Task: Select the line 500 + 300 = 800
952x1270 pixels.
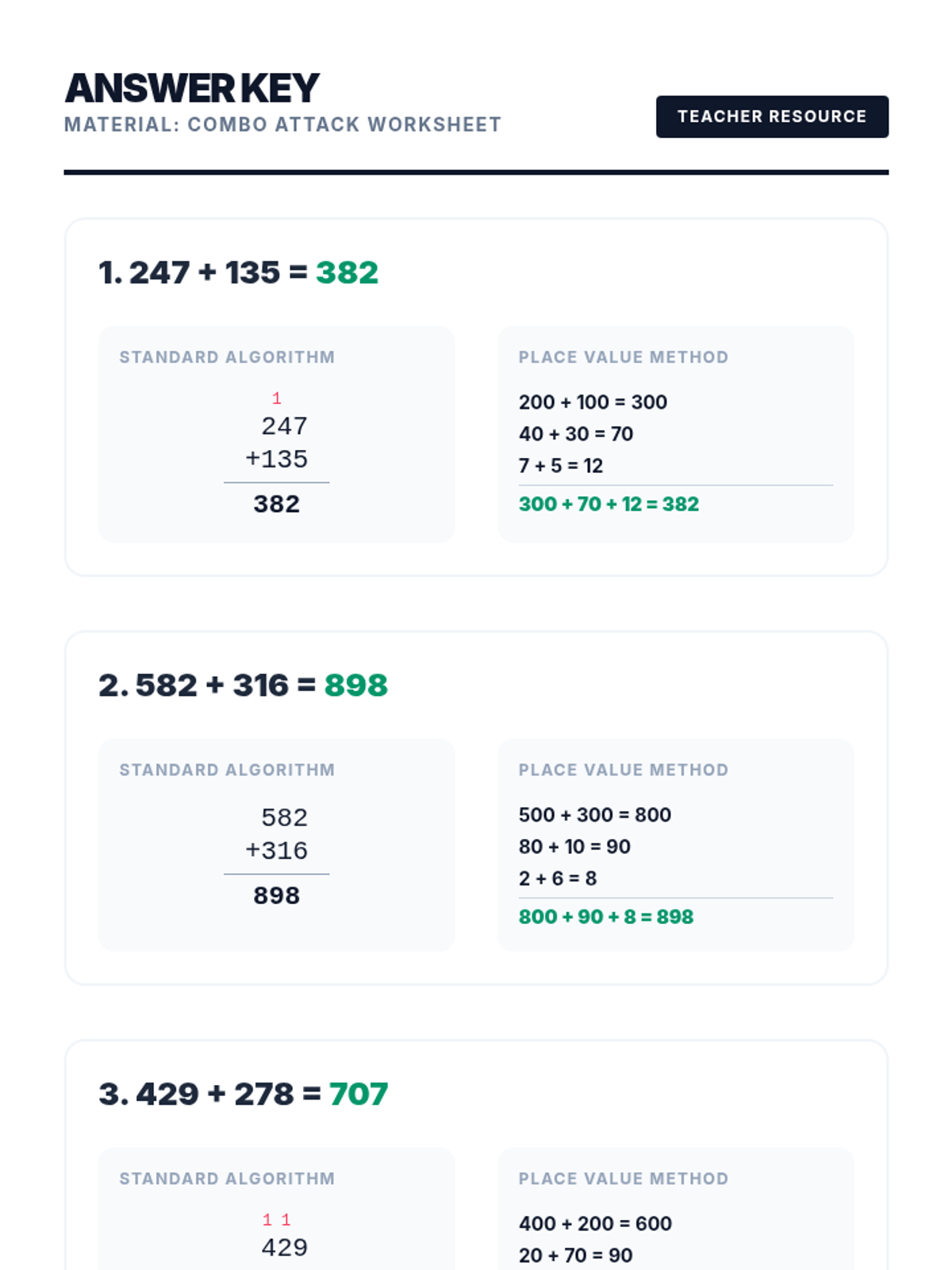Action: (594, 814)
